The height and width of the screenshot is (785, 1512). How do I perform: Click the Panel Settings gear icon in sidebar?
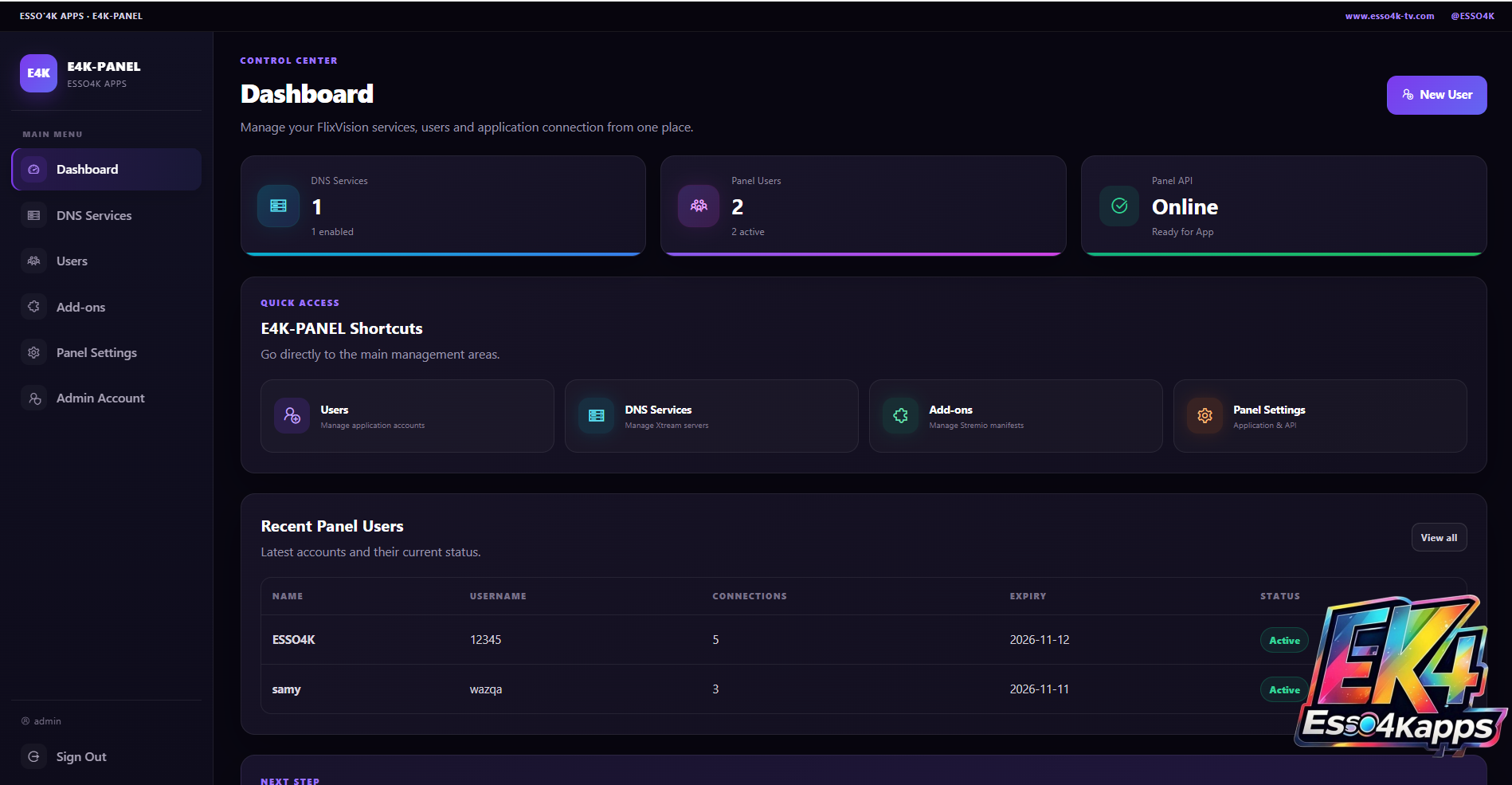click(x=33, y=352)
